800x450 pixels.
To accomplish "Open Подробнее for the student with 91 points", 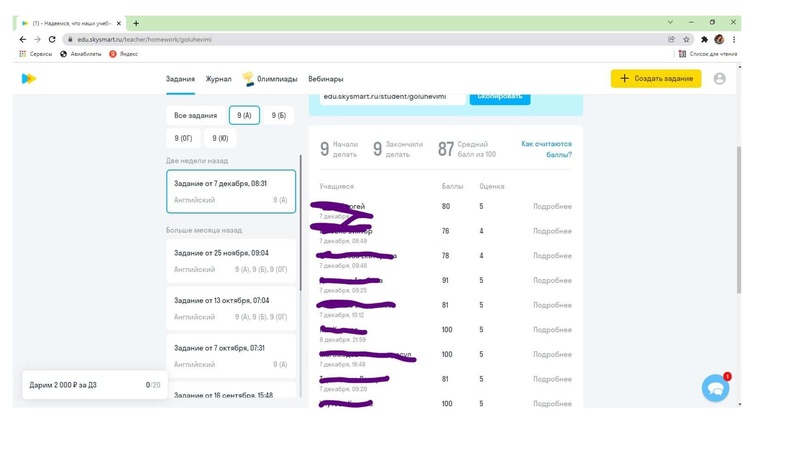I will tap(552, 281).
